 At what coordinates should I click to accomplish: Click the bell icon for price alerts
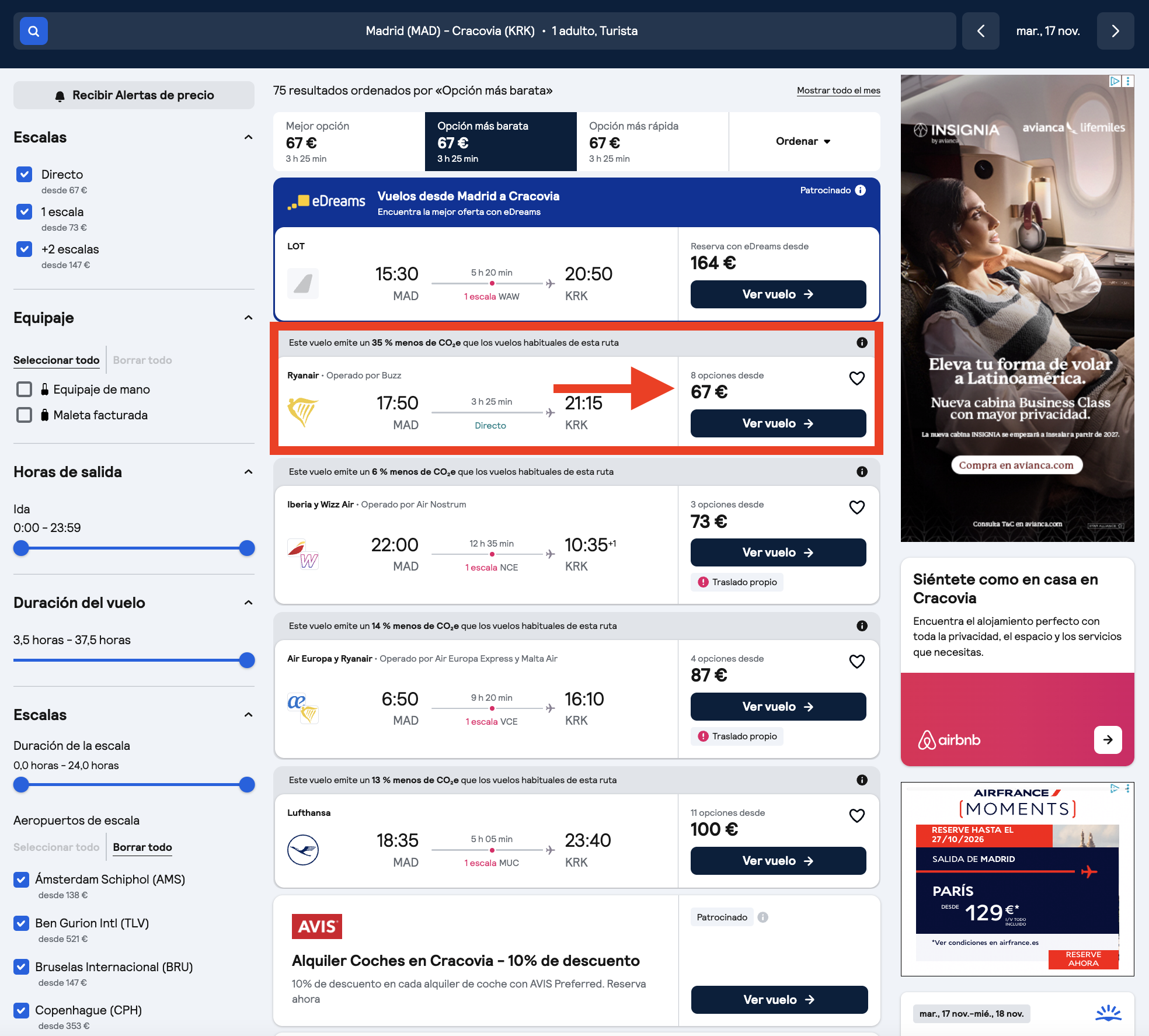pyautogui.click(x=60, y=96)
